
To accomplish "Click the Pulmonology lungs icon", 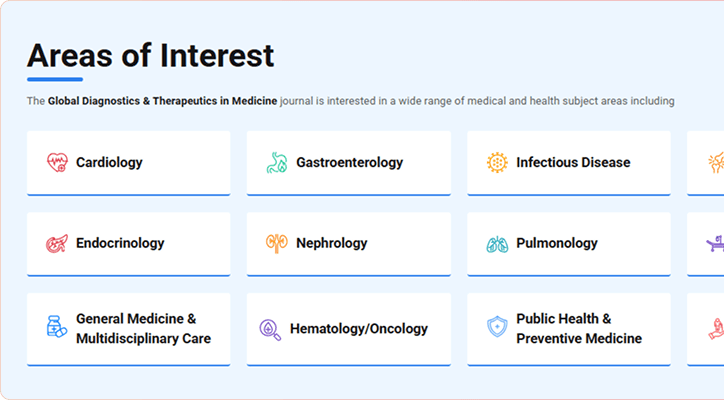I will click(497, 243).
